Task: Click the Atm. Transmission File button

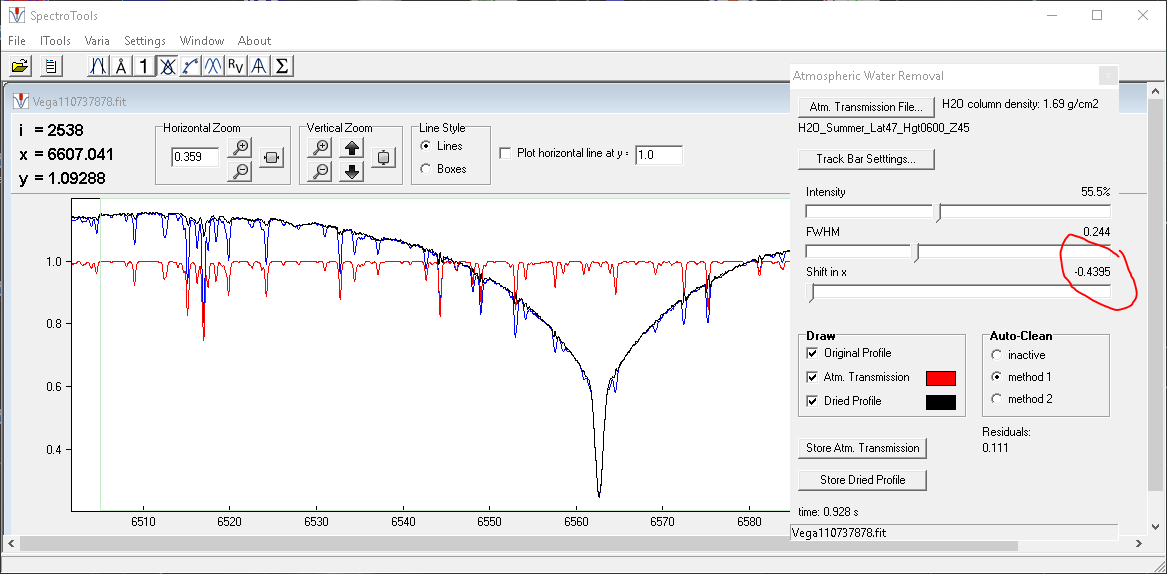Action: point(866,107)
